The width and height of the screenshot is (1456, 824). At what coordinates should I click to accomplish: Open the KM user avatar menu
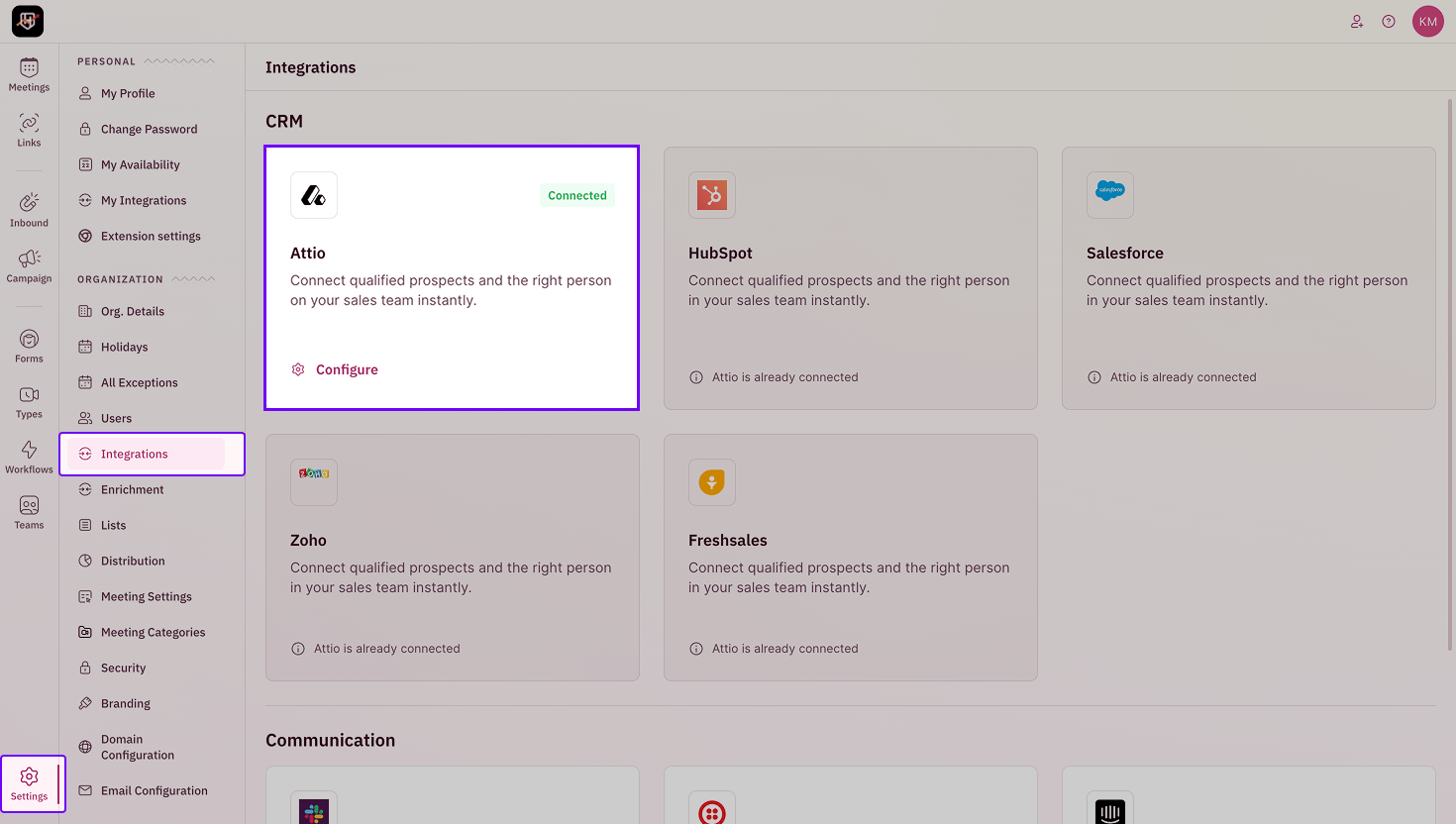(x=1428, y=21)
